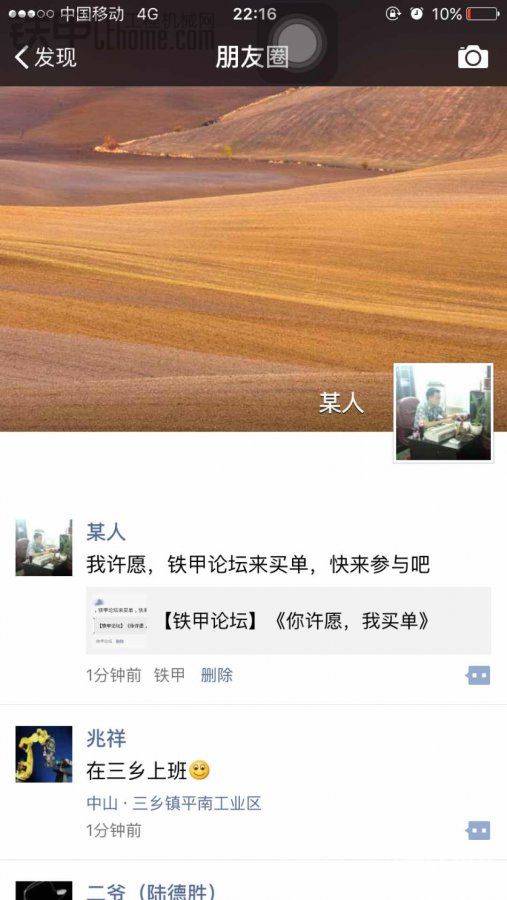This screenshot has width=507, height=900.
Task: Tap the battery indicator in status bar
Action: (482, 14)
